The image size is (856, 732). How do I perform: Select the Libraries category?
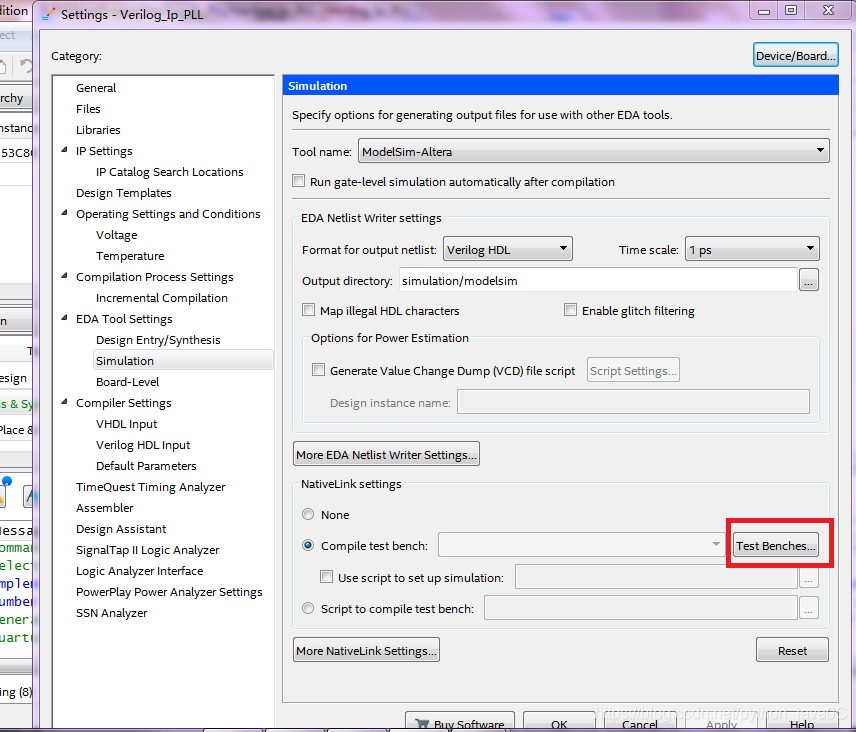click(98, 130)
